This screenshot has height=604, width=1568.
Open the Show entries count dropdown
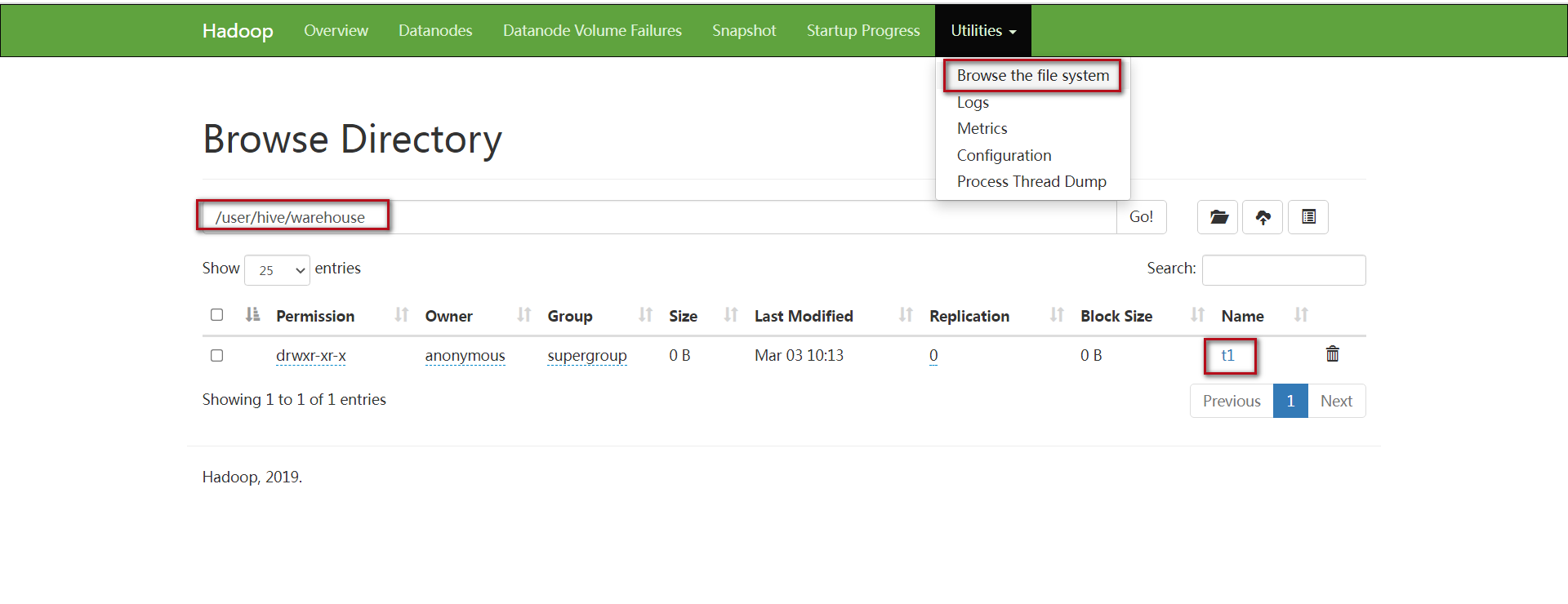point(277,270)
